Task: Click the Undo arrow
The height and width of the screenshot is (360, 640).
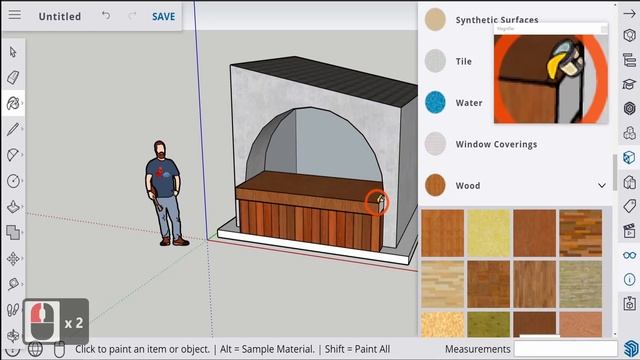Action: click(x=106, y=16)
